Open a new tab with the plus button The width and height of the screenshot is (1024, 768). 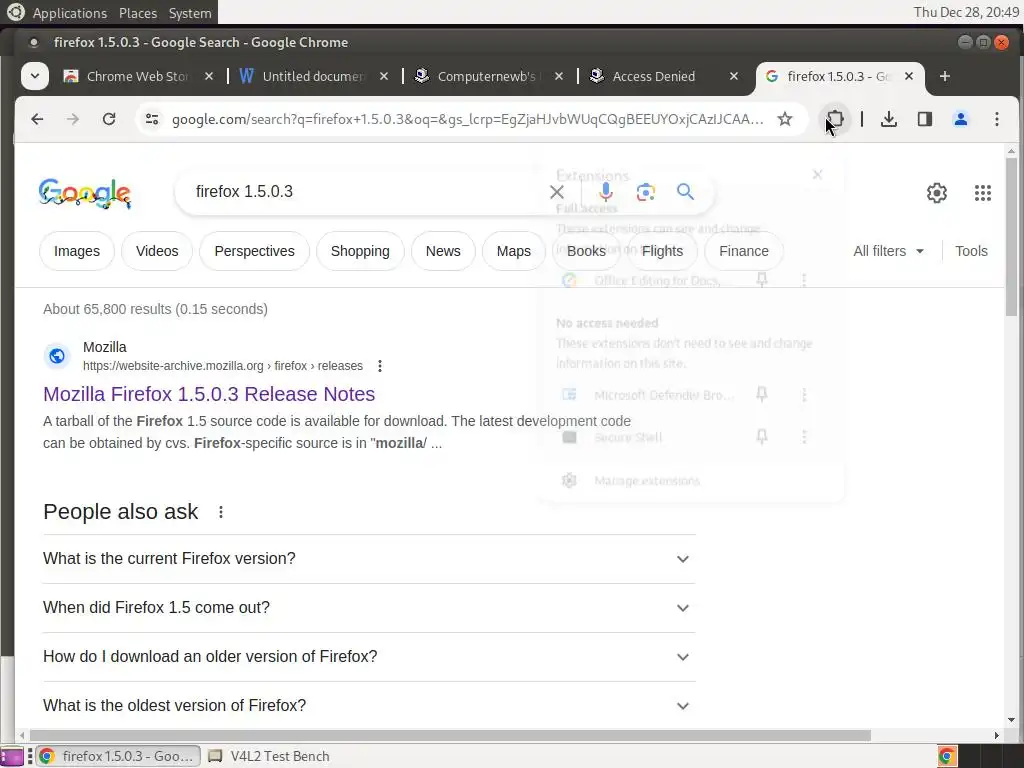tap(945, 76)
